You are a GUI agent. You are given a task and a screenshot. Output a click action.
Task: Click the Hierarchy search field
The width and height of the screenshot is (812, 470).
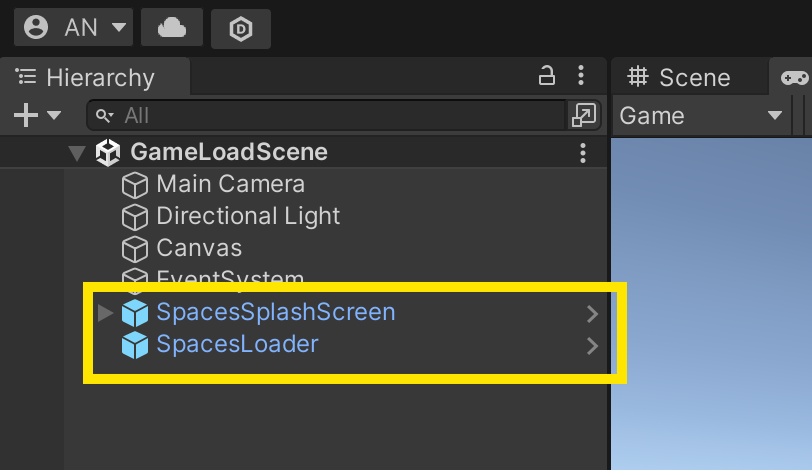point(330,116)
